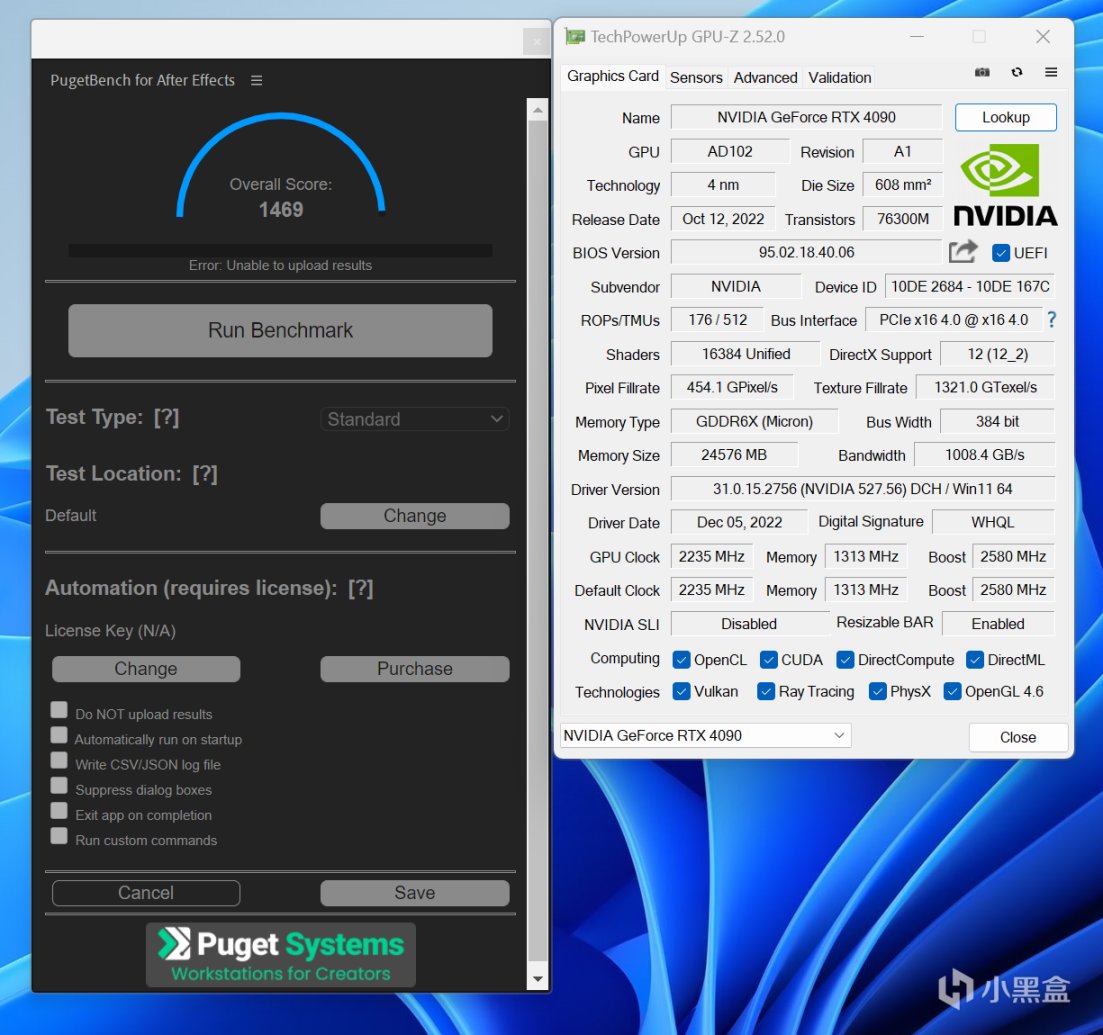Toggle the PhysX checkbox
Screen dimensions: 1103x1035
click(x=877, y=692)
